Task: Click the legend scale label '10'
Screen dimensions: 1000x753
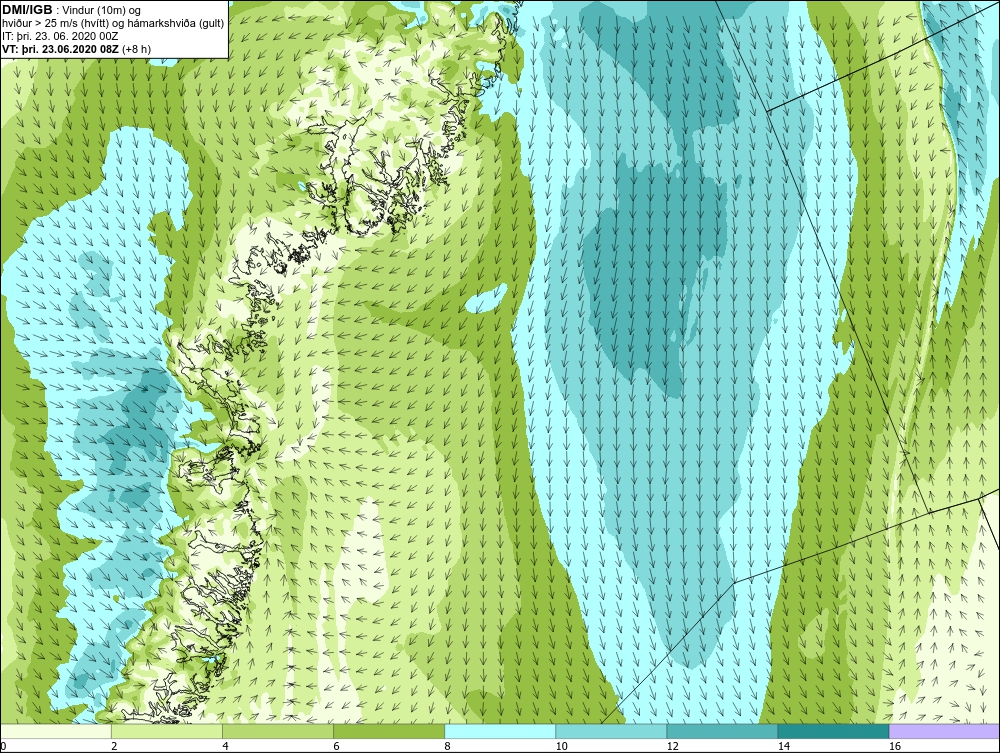Action: 561,746
